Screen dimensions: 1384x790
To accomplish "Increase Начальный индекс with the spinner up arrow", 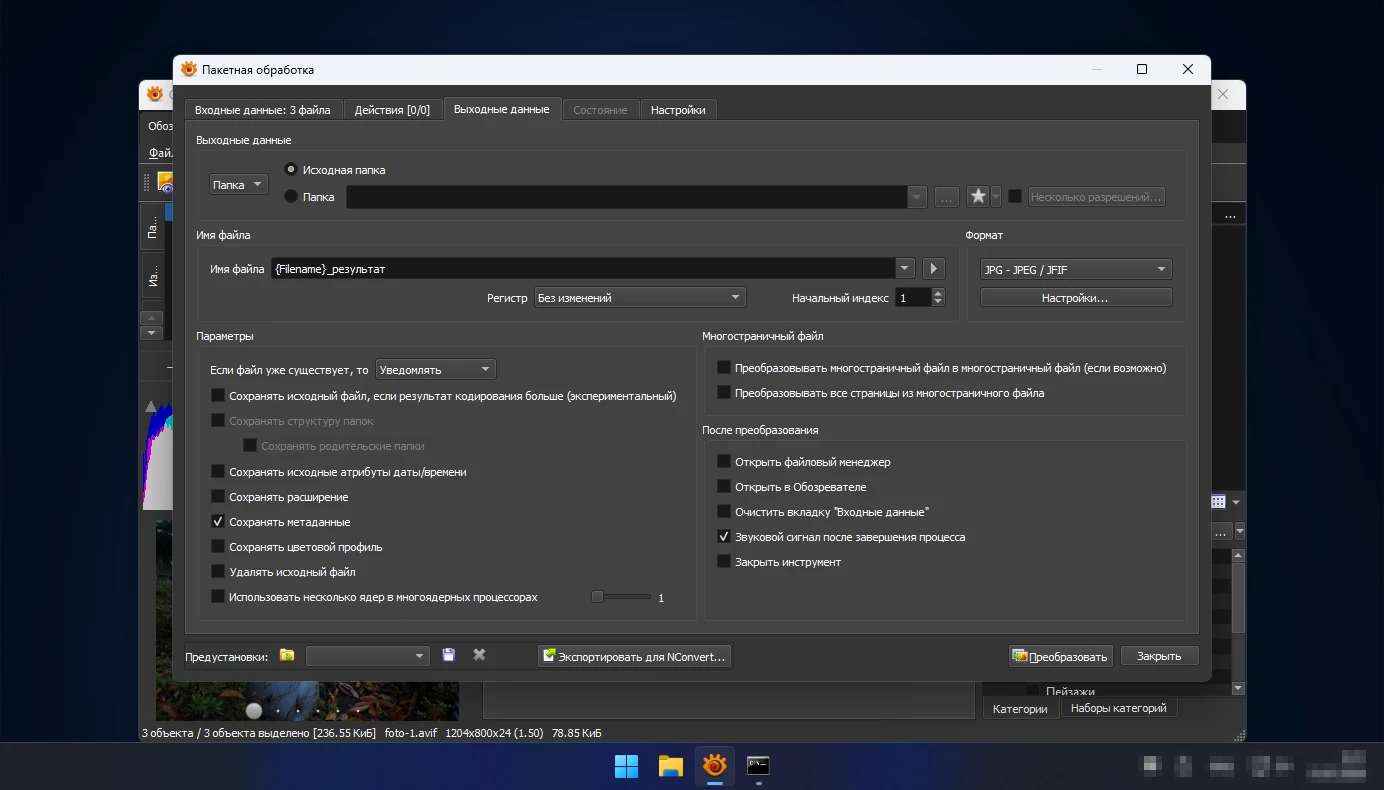I will pos(938,293).
